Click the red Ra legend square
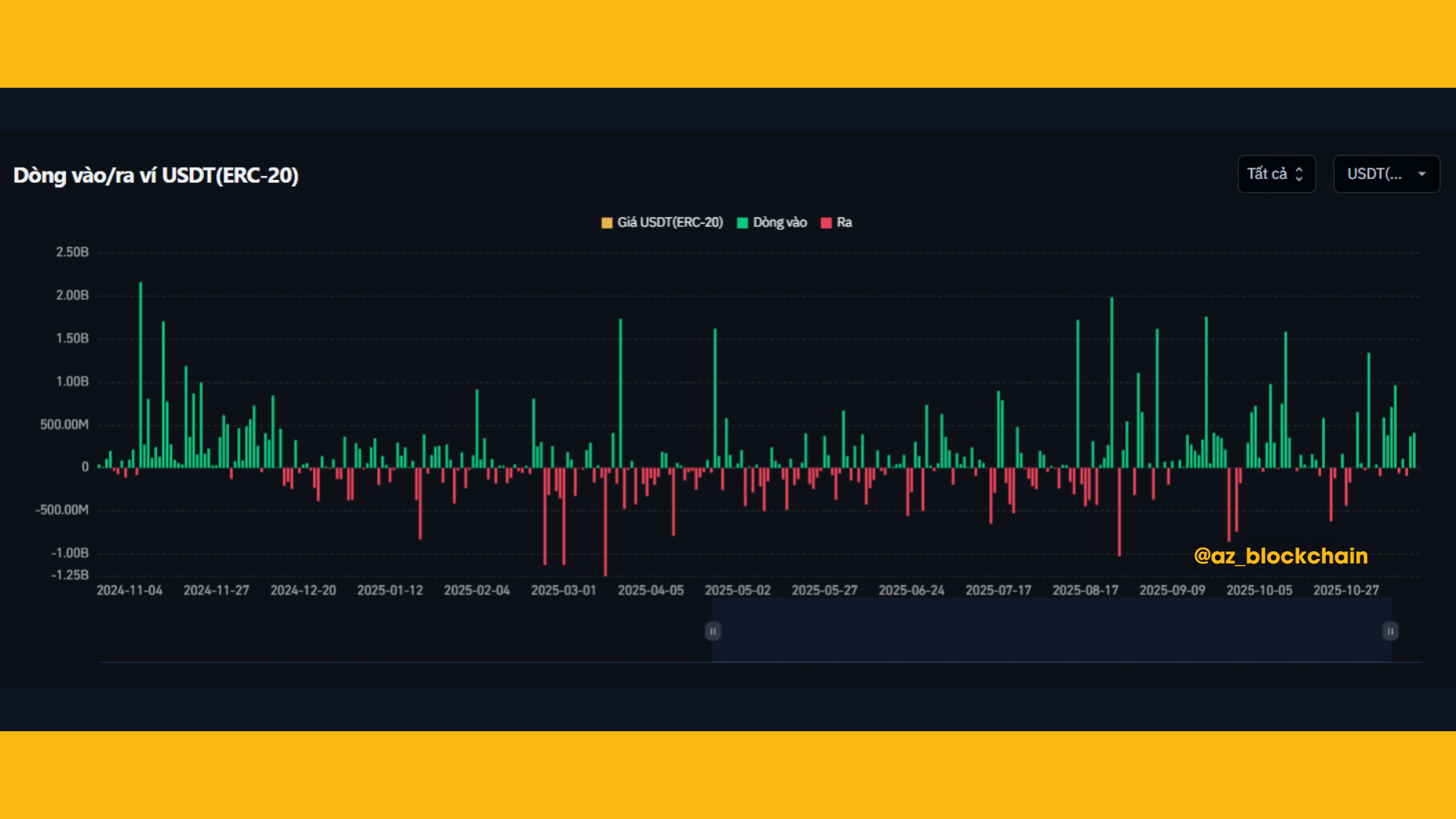Viewport: 1456px width, 819px height. 826,223
